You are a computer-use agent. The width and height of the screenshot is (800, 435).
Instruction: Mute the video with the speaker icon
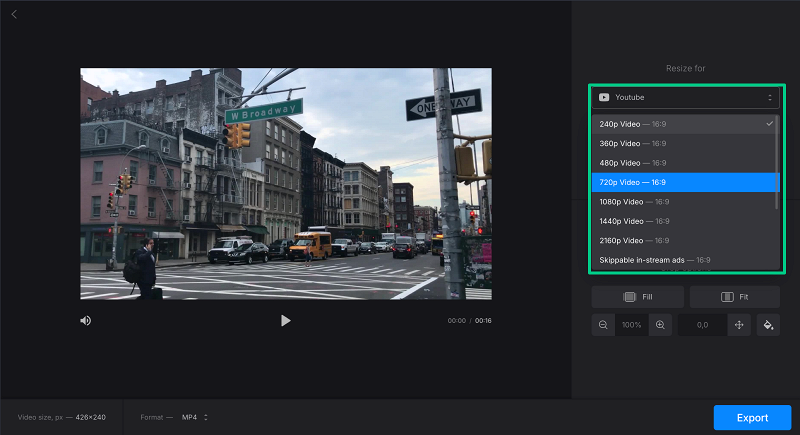pyautogui.click(x=86, y=320)
